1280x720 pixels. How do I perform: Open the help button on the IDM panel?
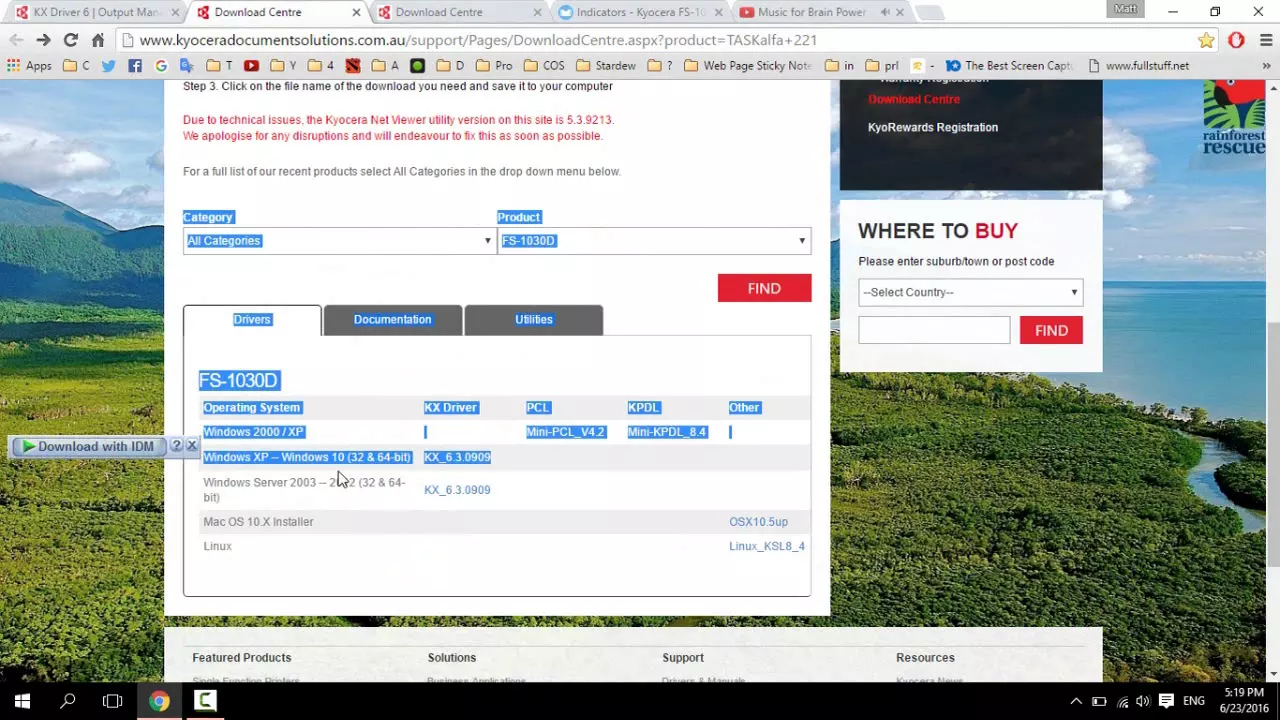tap(177, 446)
